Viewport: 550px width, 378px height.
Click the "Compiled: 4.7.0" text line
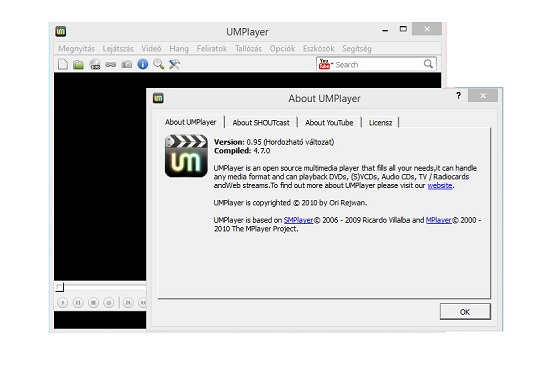(242, 151)
